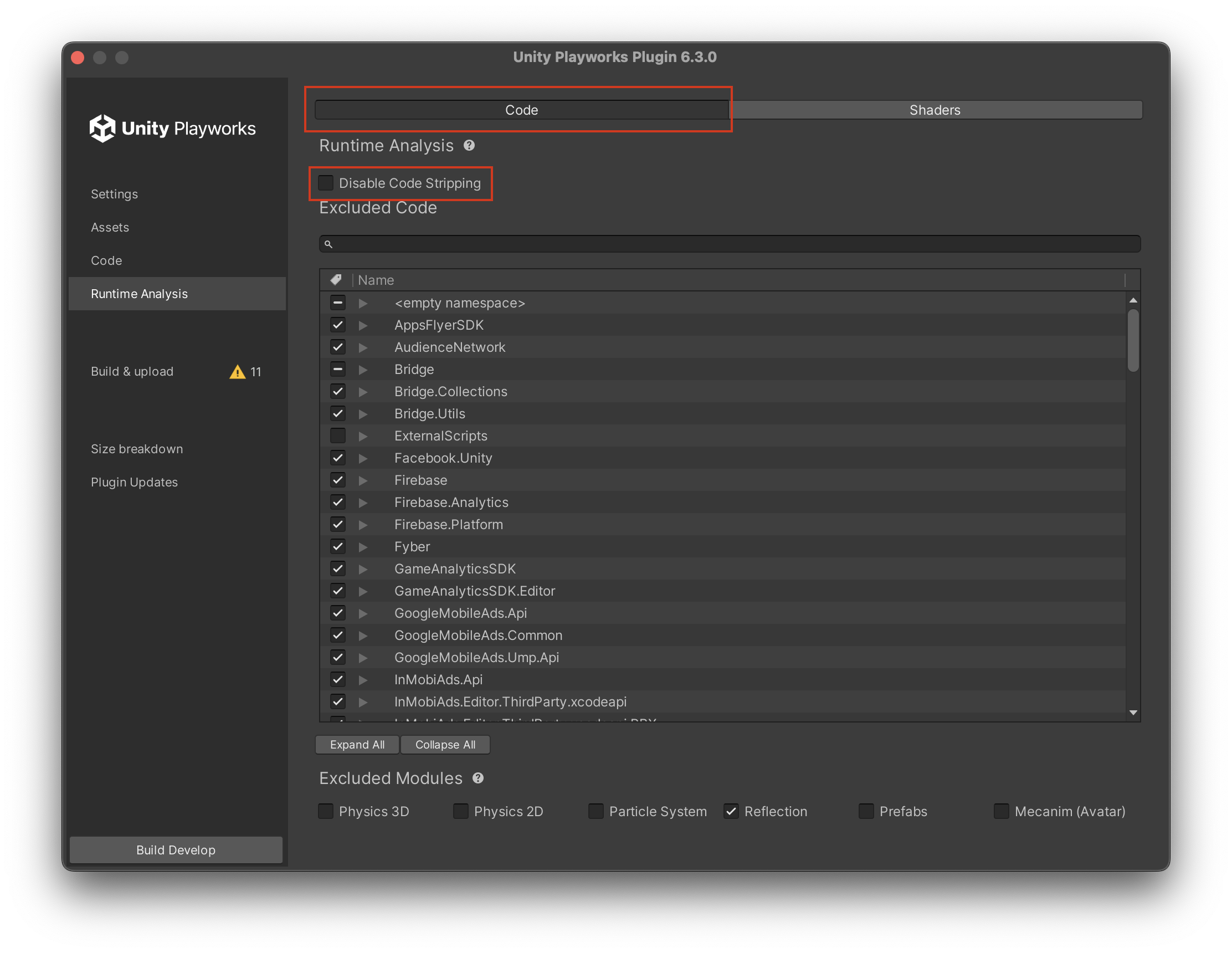
Task: Uncheck the InMobiAds.Api checkbox
Action: coord(338,679)
